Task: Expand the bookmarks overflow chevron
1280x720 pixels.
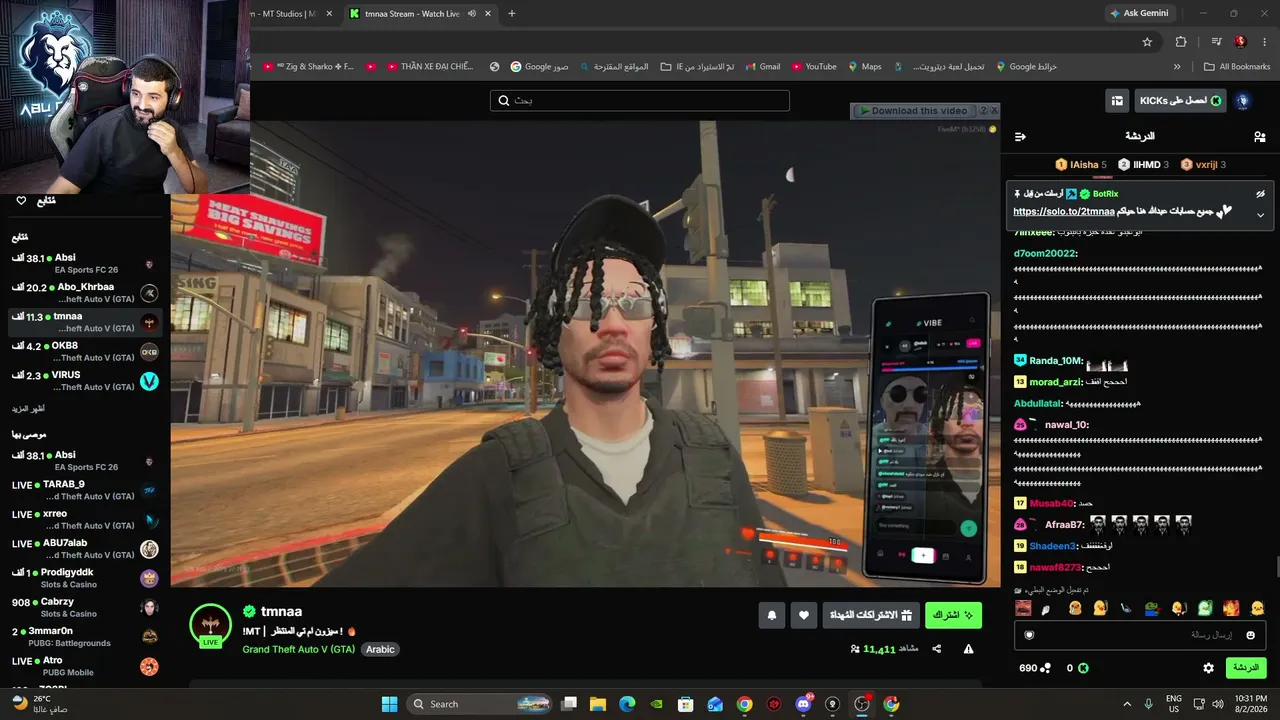Action: [x=1177, y=67]
